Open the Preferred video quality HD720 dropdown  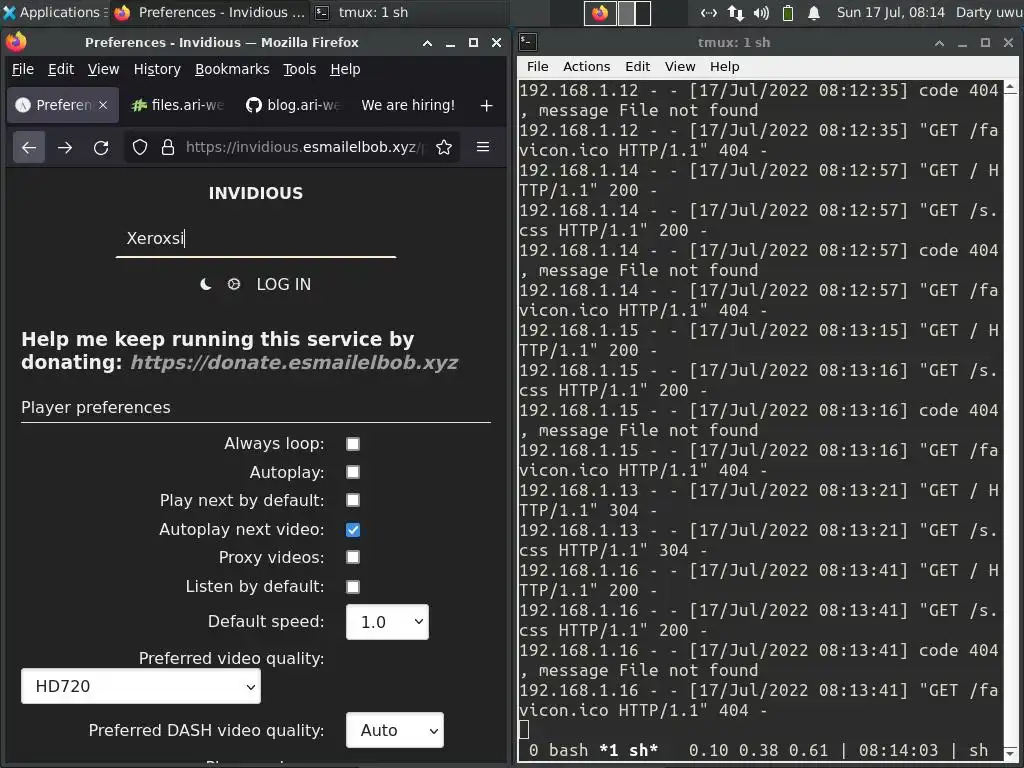pos(140,686)
